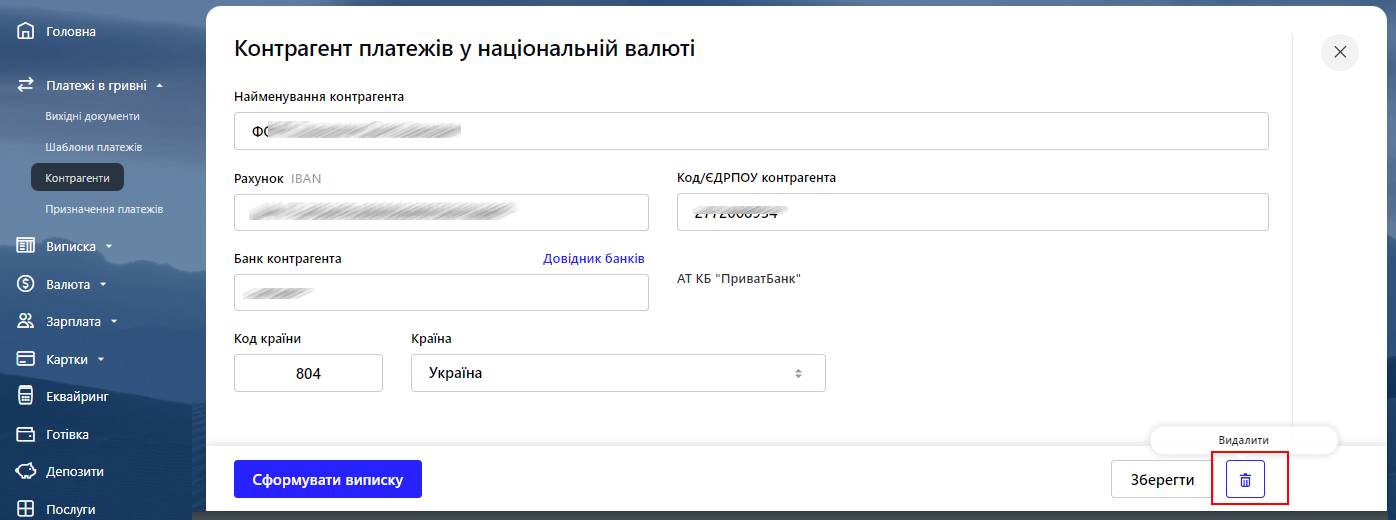
Task: Click the Виписка statement icon
Action: (x=26, y=246)
